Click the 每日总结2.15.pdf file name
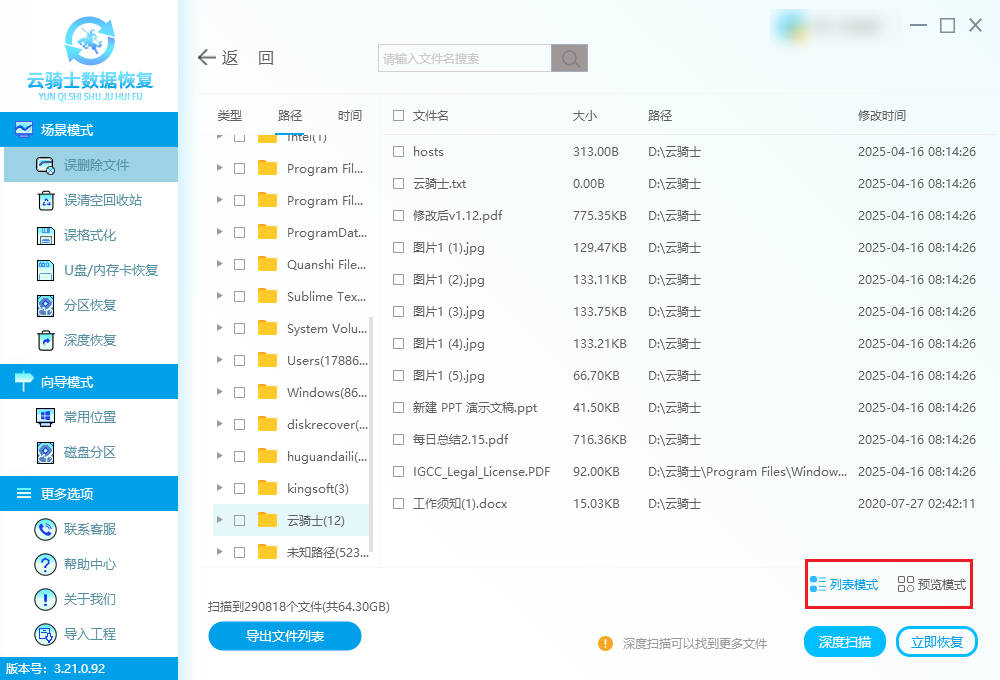Image resolution: width=1000 pixels, height=680 pixels. click(x=460, y=440)
